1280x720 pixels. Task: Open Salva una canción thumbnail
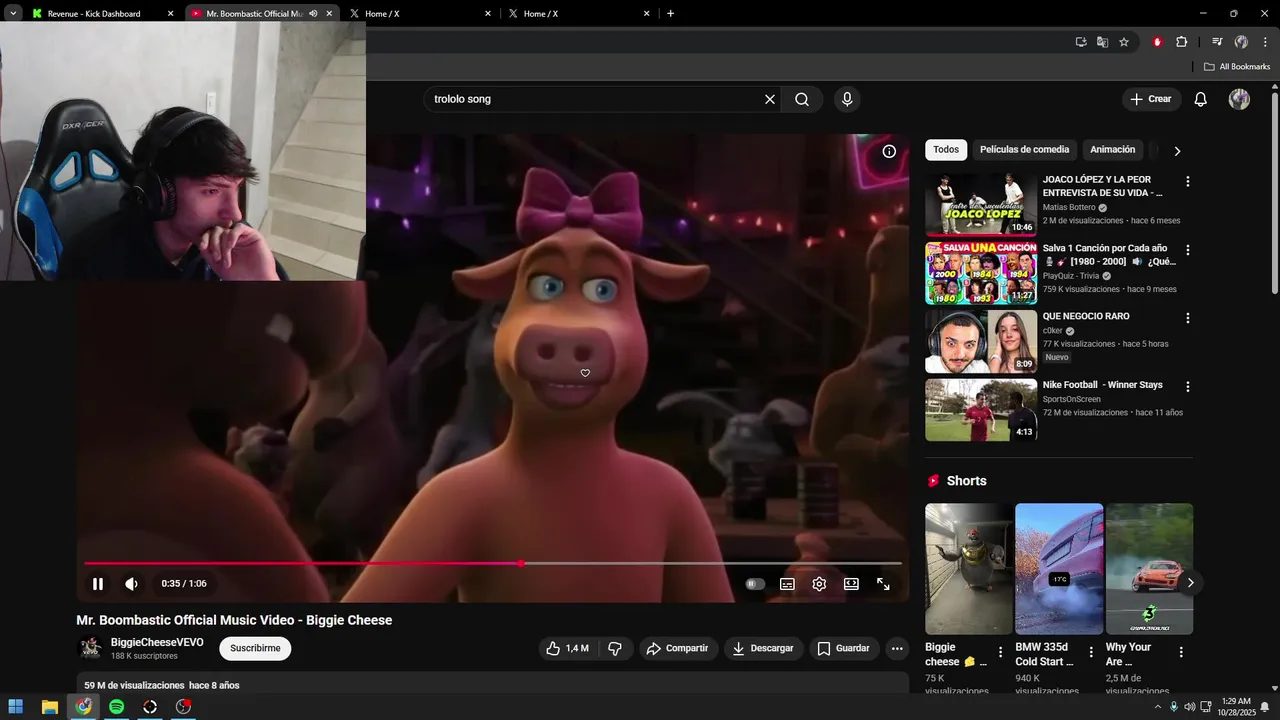point(981,273)
